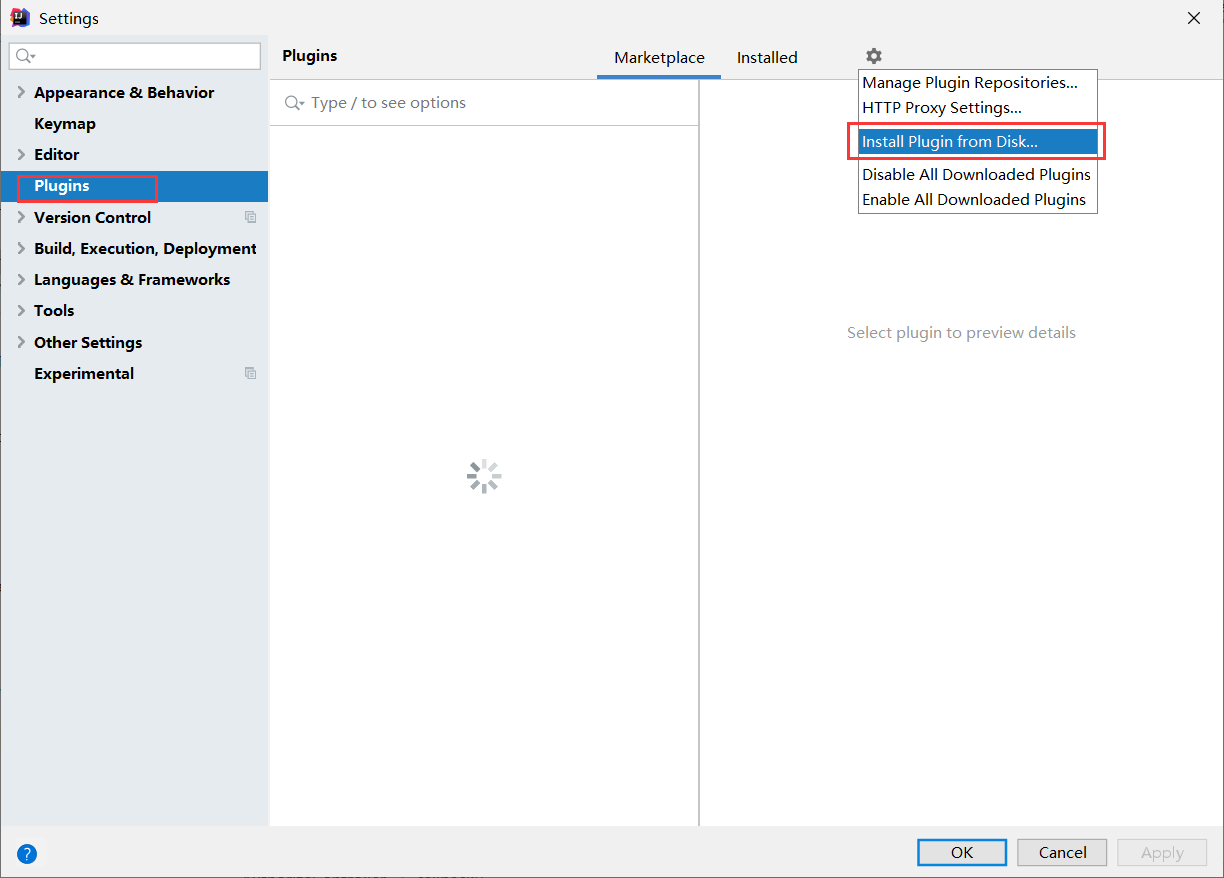1224x878 pixels.
Task: Click the OK button
Action: 962,852
